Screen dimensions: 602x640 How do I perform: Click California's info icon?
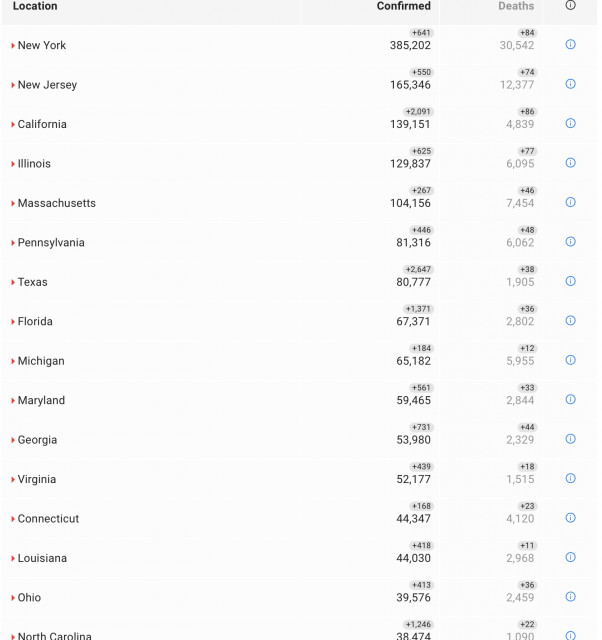pyautogui.click(x=570, y=124)
